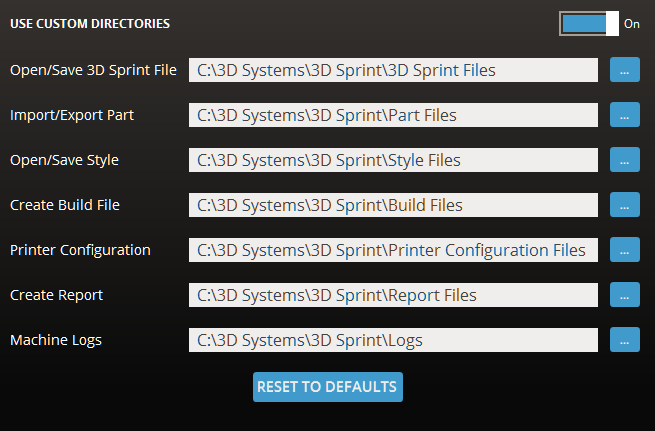
Task: Browse folder for Machine Logs
Action: pyautogui.click(x=625, y=340)
